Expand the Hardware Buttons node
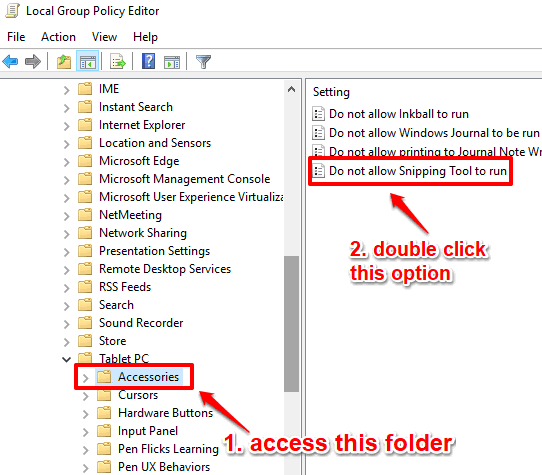The height and width of the screenshot is (475, 542). 85,414
